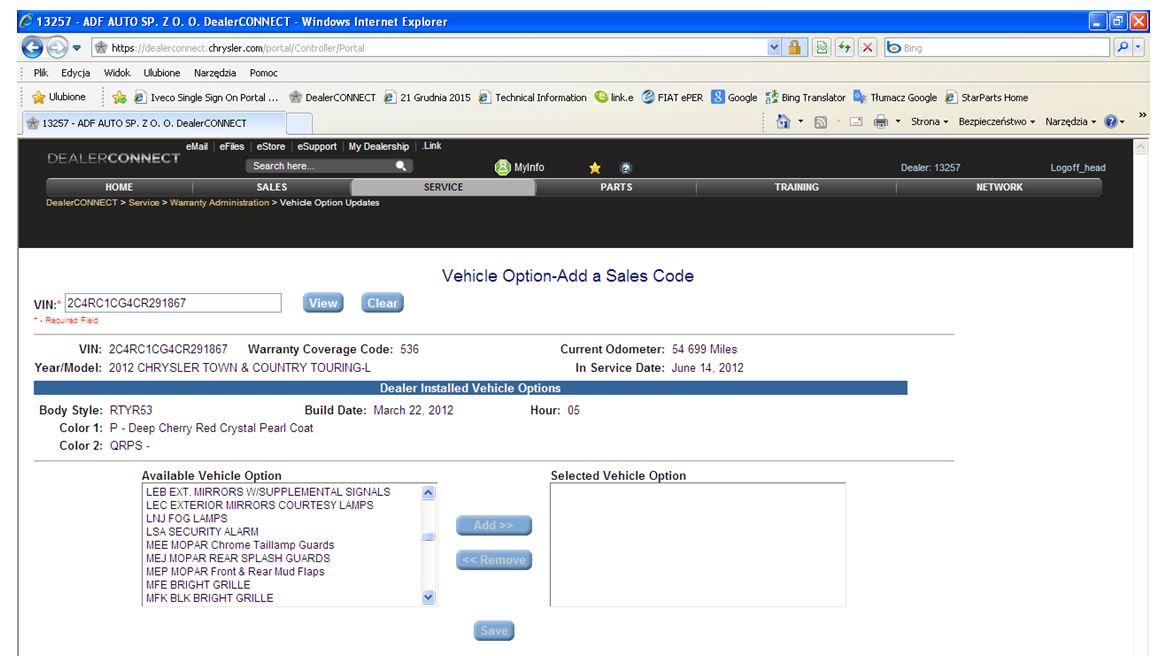Click the browser Forward arrow
Screen dimensions: 1163x656
(57, 47)
